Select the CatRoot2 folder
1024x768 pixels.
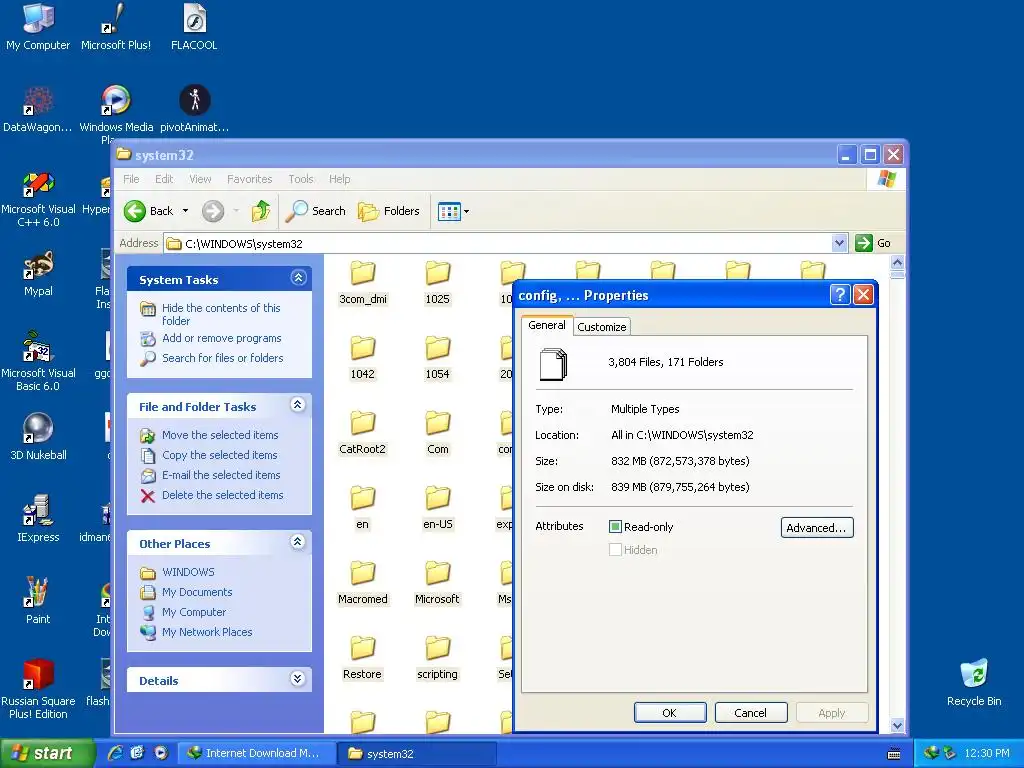[x=362, y=432]
